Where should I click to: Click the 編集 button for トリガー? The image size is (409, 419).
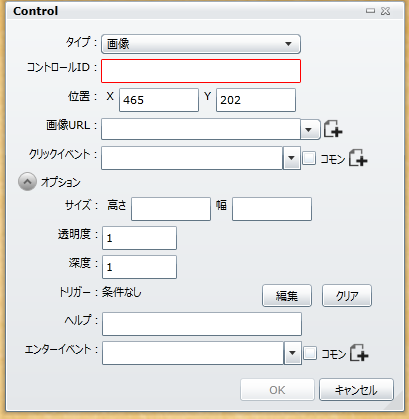click(x=287, y=295)
